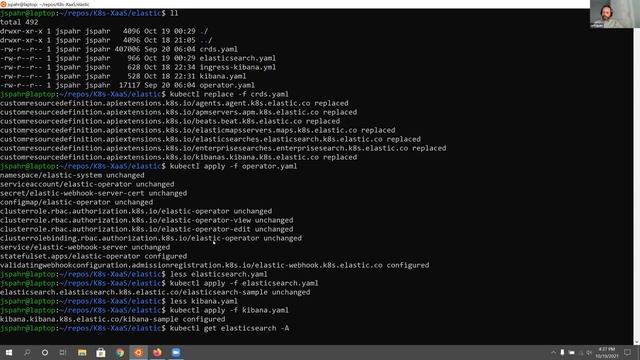
Task: Click 'statefulset.apps/elastic-operator configured' line
Action: [93, 256]
